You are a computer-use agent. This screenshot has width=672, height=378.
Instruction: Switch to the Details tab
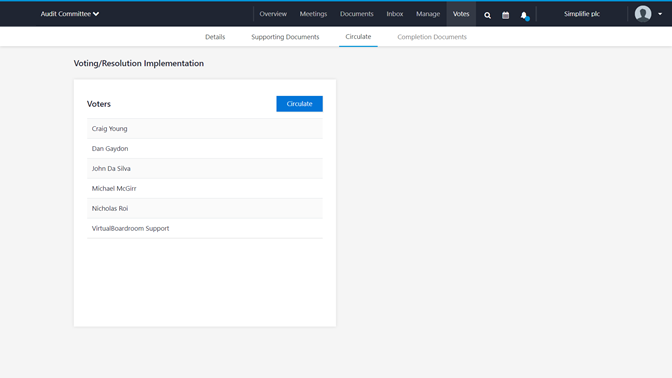215,37
